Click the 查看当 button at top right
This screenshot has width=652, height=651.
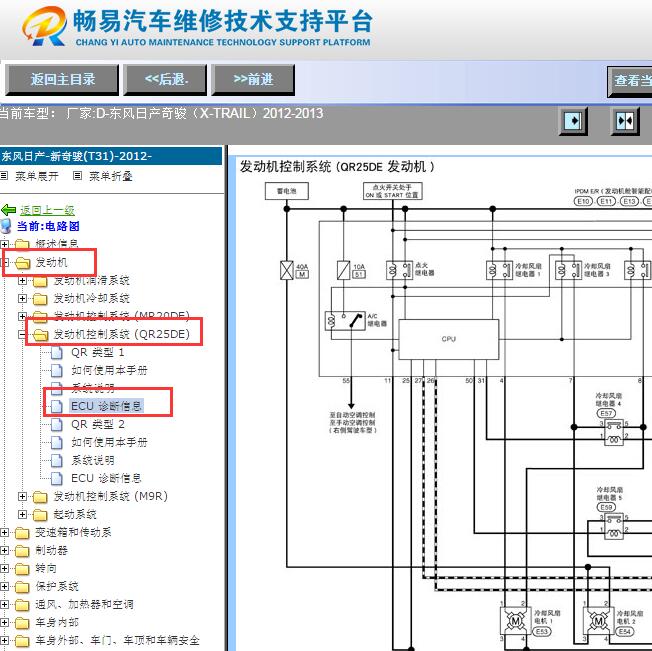630,81
